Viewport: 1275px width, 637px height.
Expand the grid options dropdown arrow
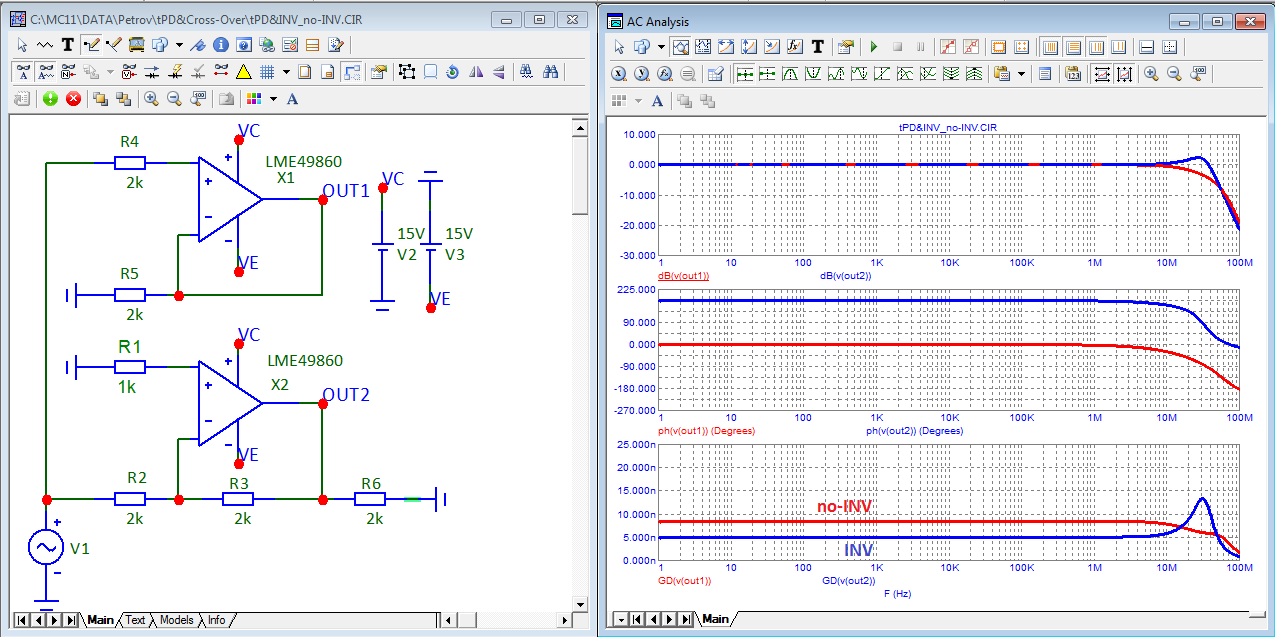tap(286, 72)
